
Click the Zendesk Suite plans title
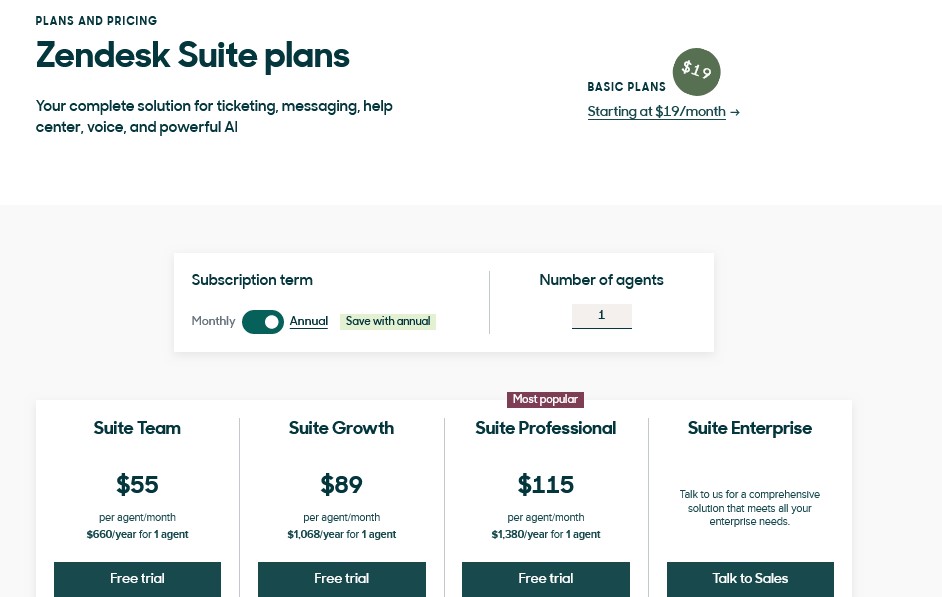pos(192,56)
